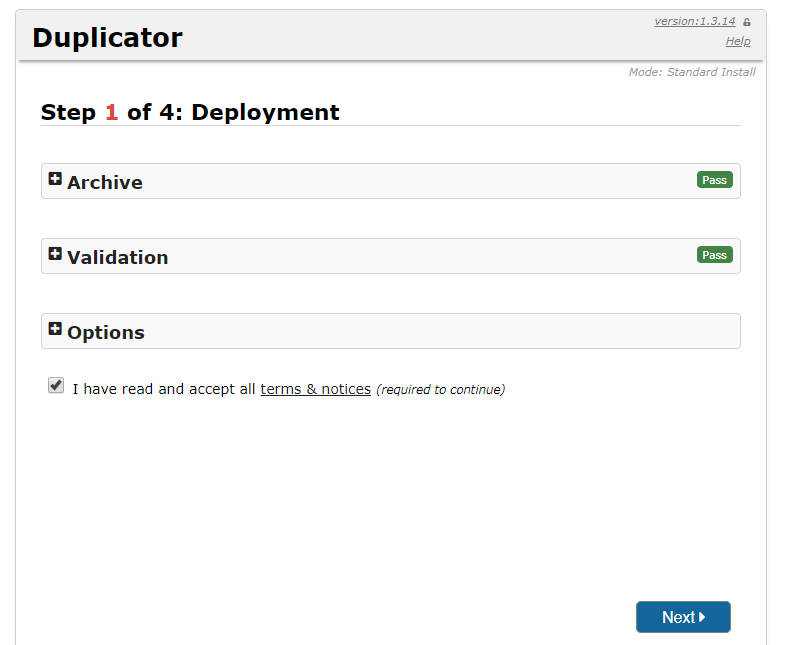This screenshot has width=785, height=645.
Task: Click the Mode: Standard Install text
Action: click(x=692, y=72)
